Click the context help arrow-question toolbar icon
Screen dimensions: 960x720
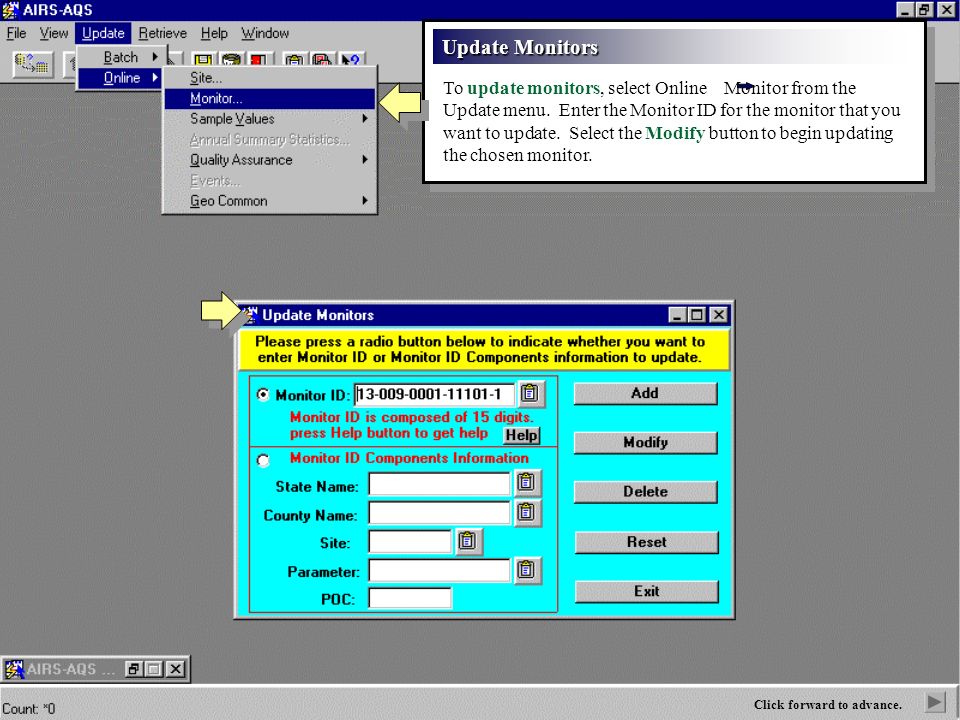coord(351,60)
